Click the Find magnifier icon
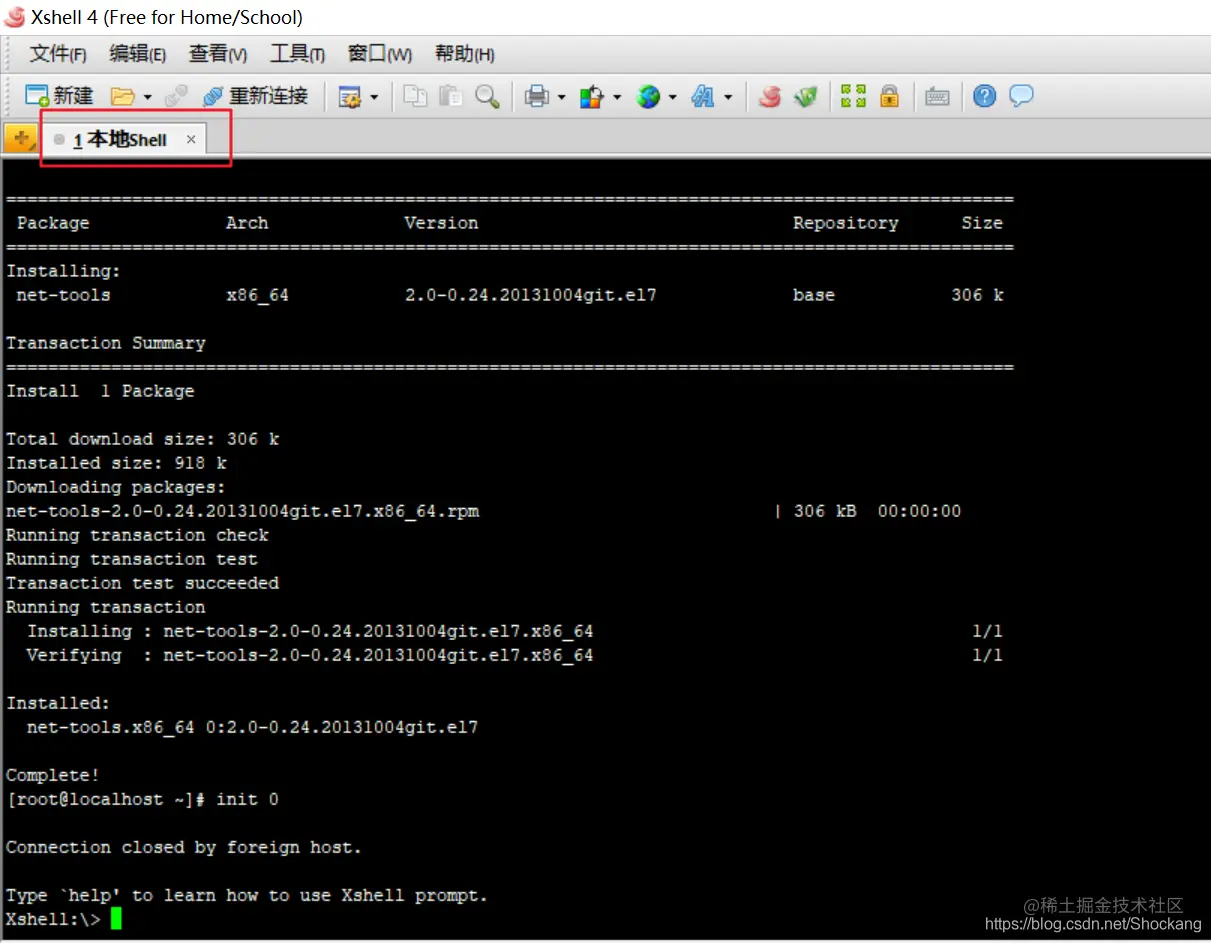The width and height of the screenshot is (1211, 943). 487,96
